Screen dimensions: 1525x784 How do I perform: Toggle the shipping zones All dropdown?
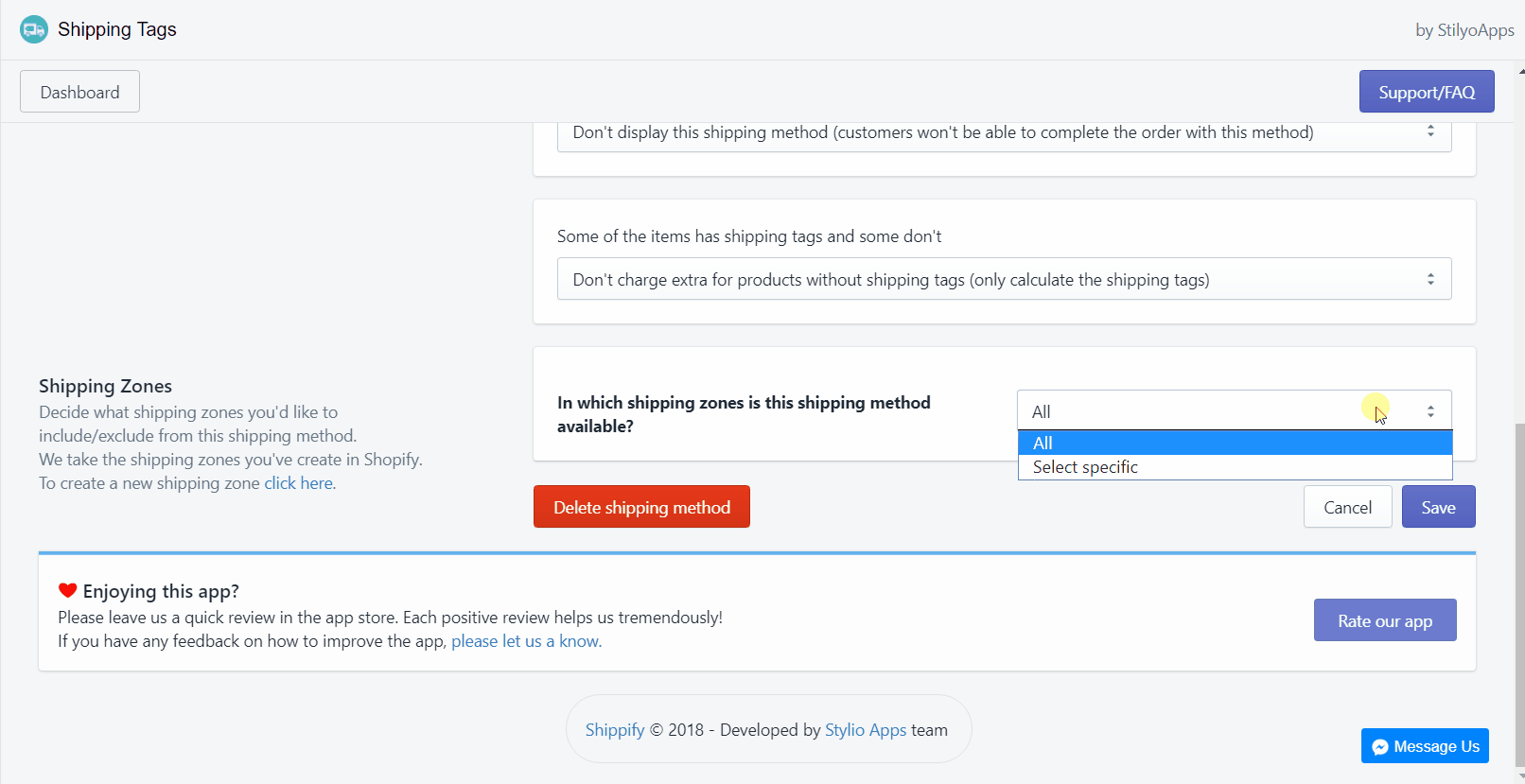1235,411
